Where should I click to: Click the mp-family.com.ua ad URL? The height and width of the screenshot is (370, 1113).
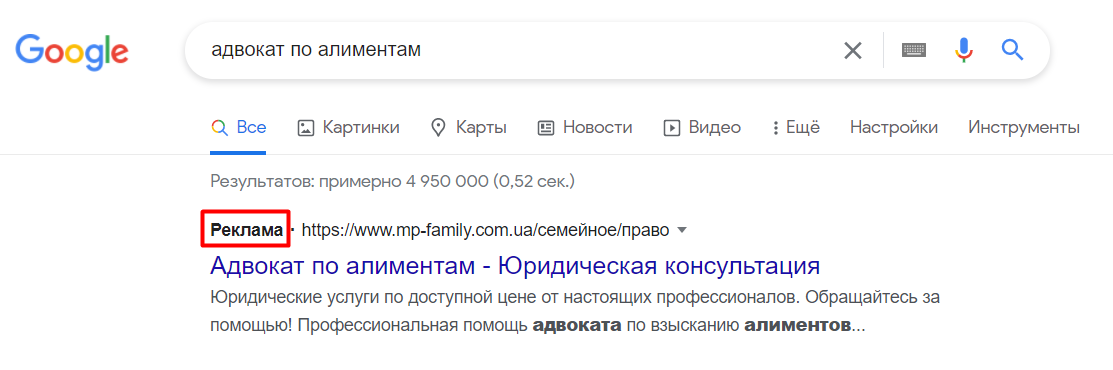[x=486, y=230]
